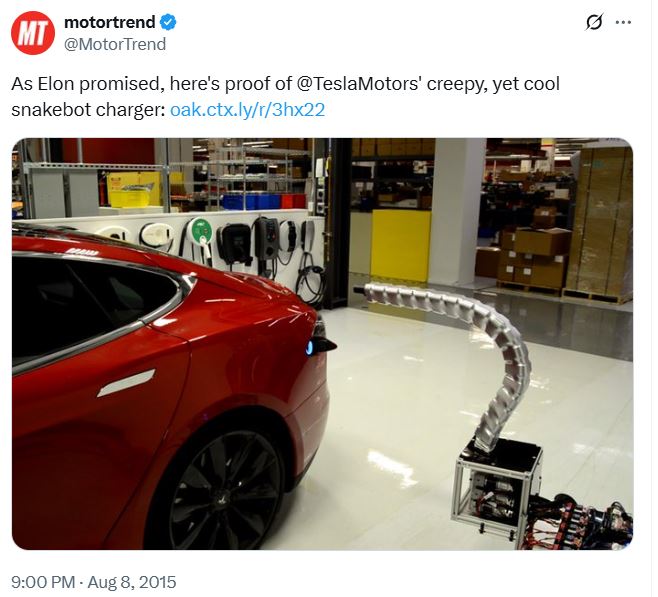Click the motortrend display name

[110, 22]
